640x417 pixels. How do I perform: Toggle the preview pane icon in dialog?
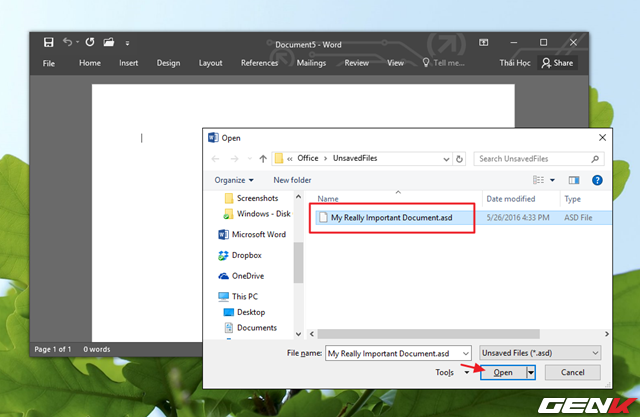(574, 180)
